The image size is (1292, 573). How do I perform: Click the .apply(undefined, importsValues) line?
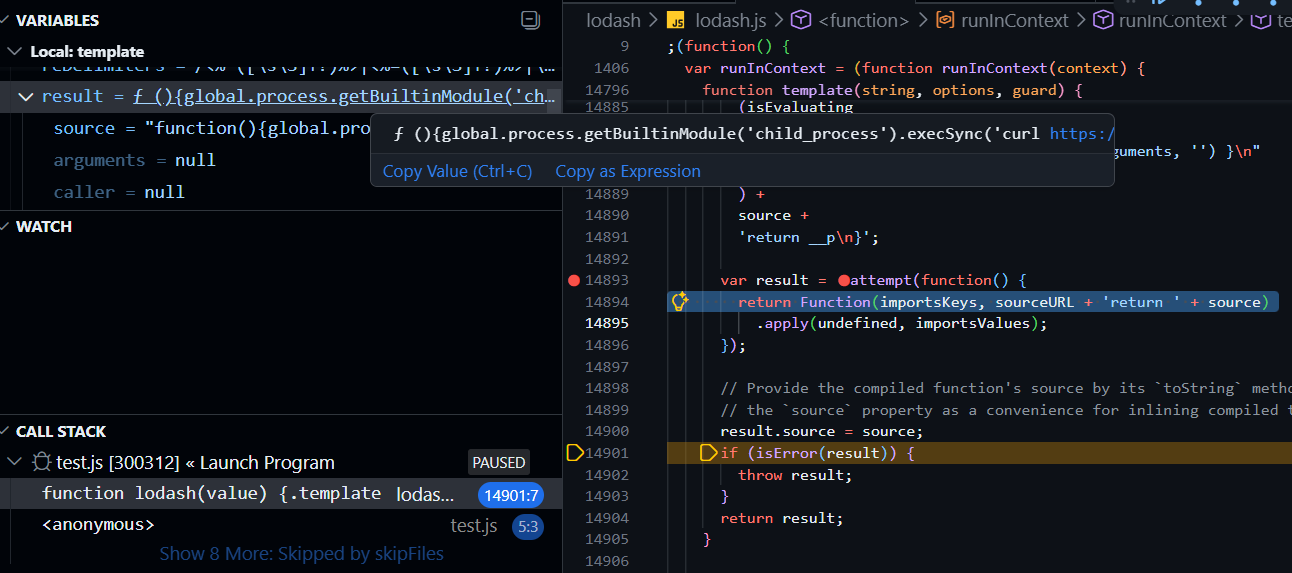(901, 323)
